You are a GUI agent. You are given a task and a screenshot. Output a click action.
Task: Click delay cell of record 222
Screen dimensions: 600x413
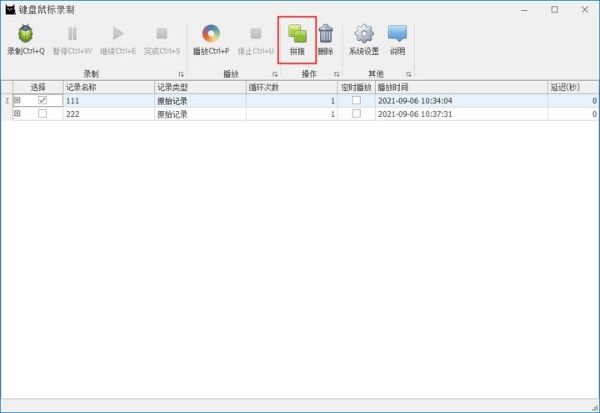pos(573,114)
